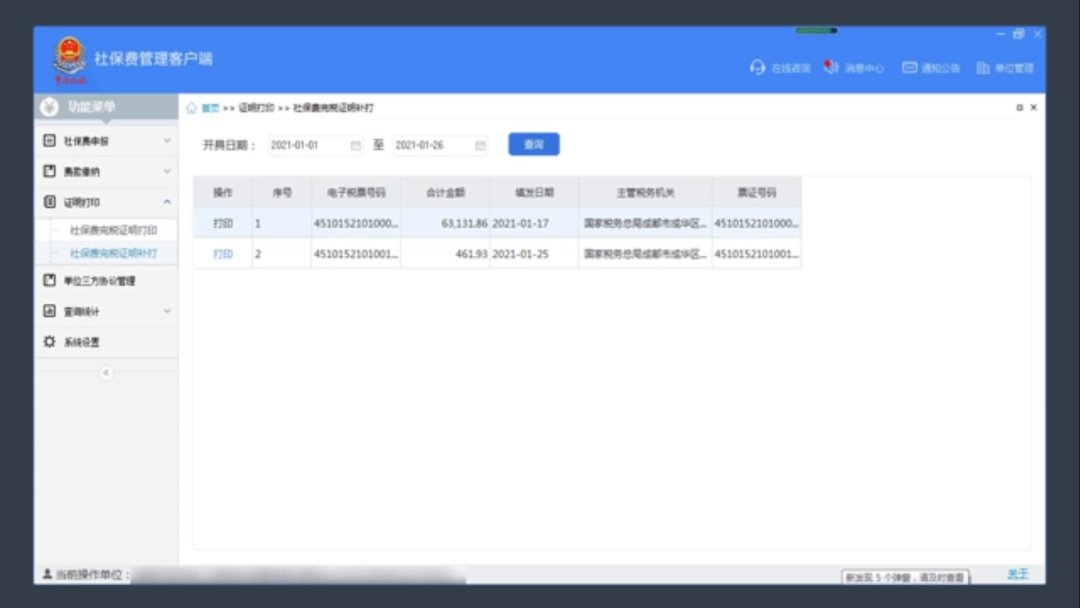Click the start date 2021-01-01 field
Image resolution: width=1080 pixels, height=608 pixels.
(x=306, y=146)
